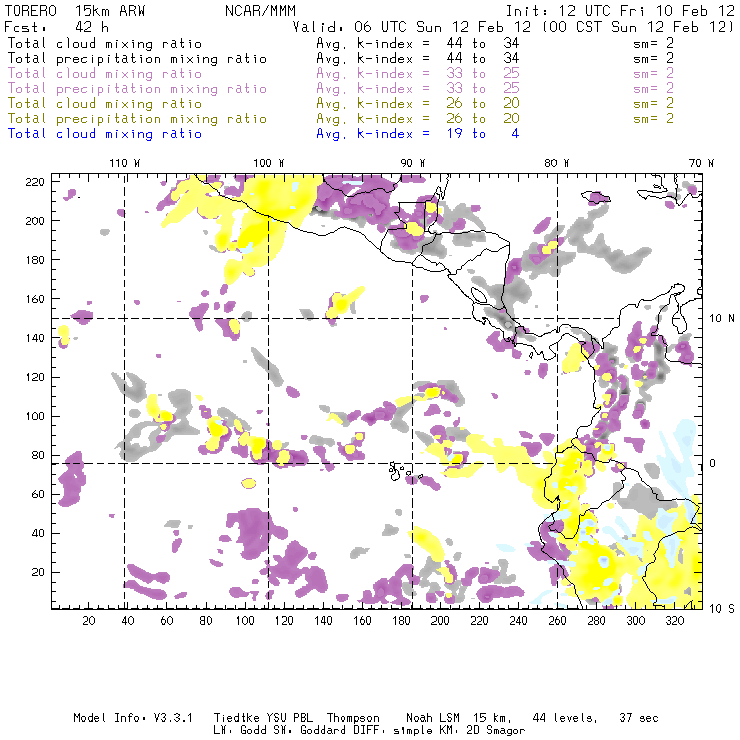Select the olive 'Total cloud mixing ratio' legend label
Viewport: 740px width, 740px height.
105,103
